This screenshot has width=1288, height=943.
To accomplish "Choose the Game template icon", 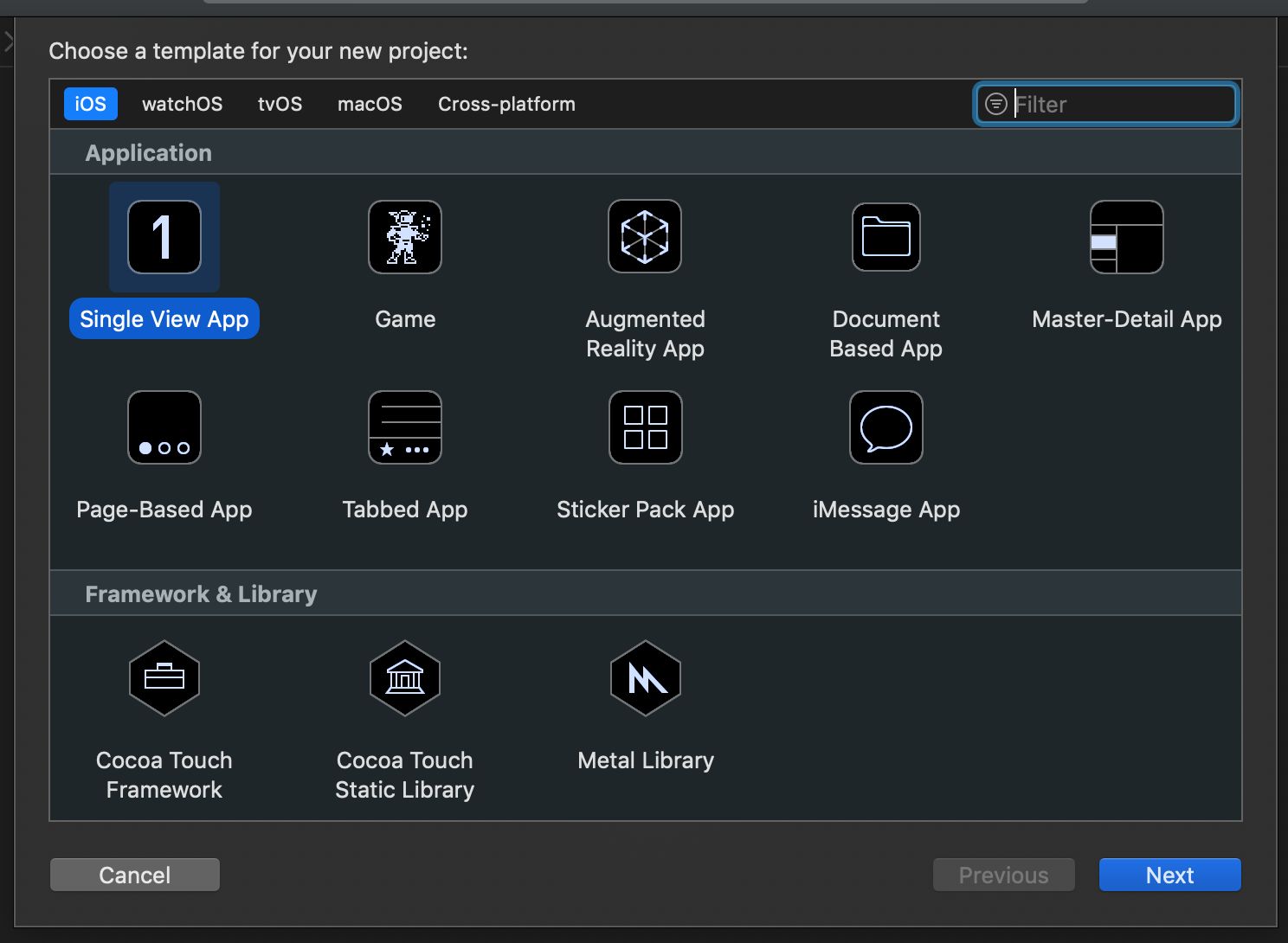I will [x=405, y=237].
